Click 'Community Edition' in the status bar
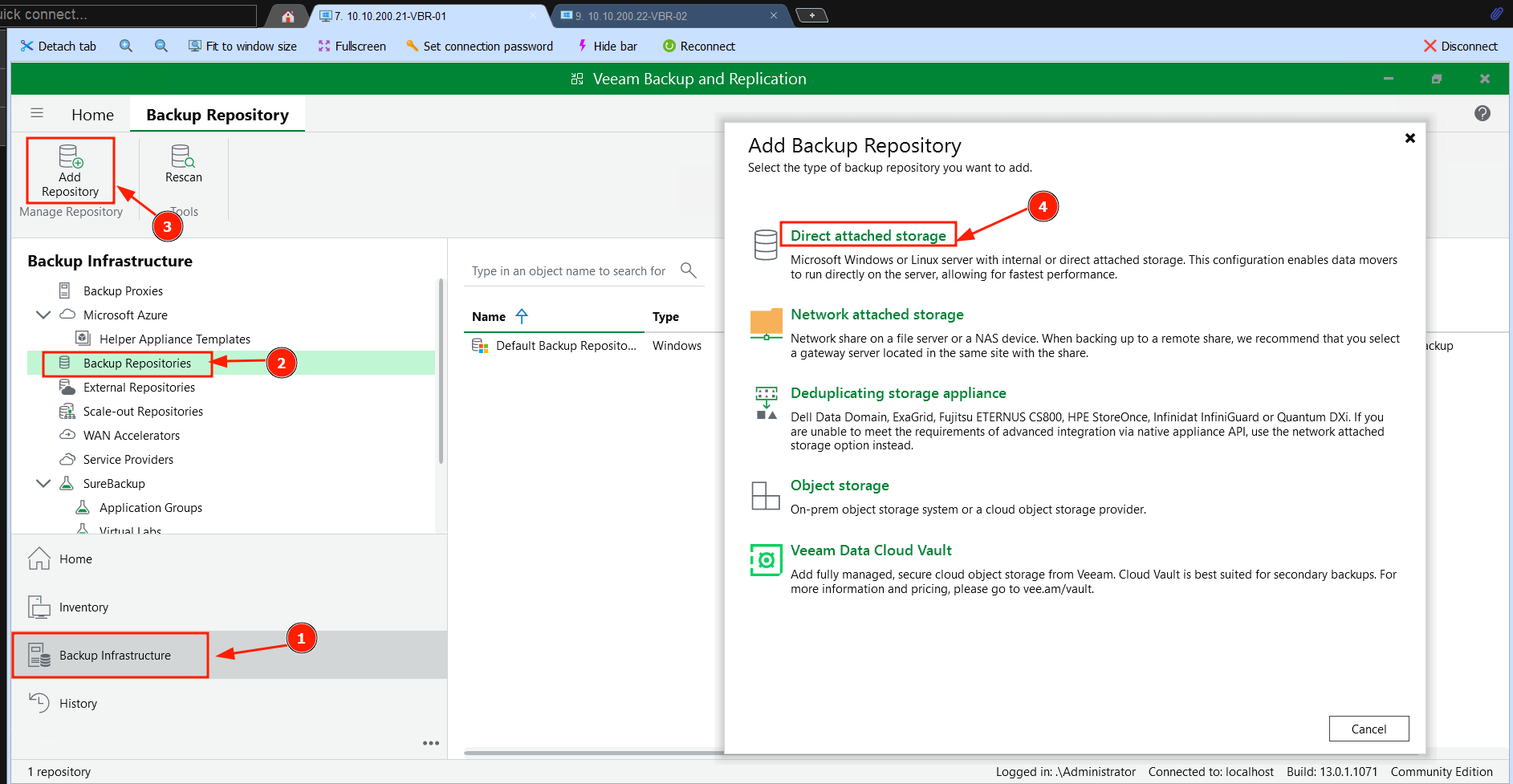This screenshot has width=1513, height=784. pyautogui.click(x=1442, y=771)
